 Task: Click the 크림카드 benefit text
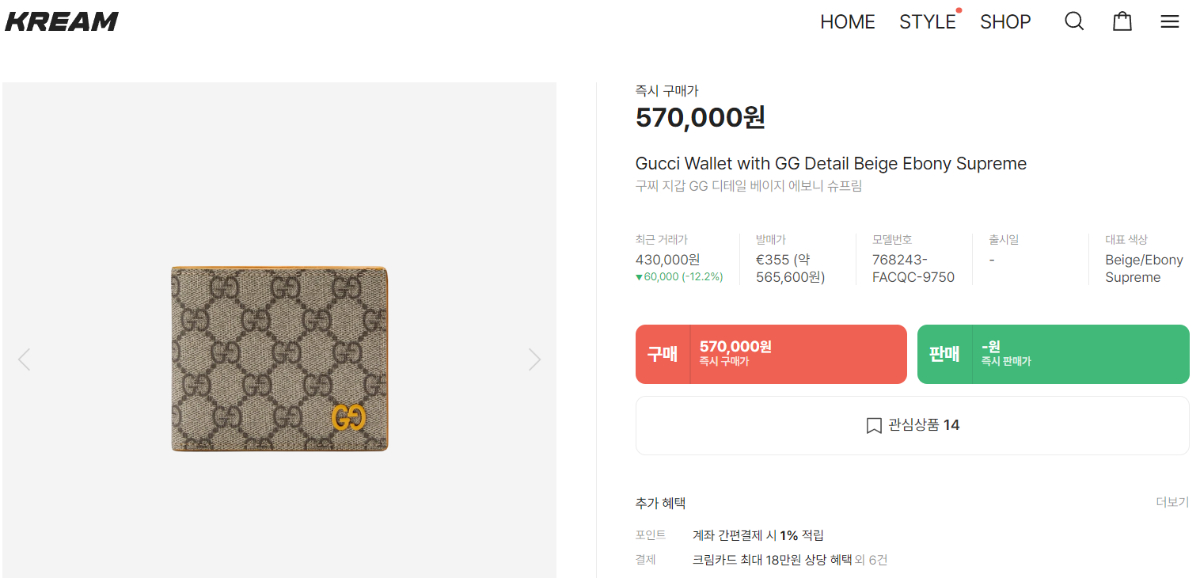tap(771, 560)
